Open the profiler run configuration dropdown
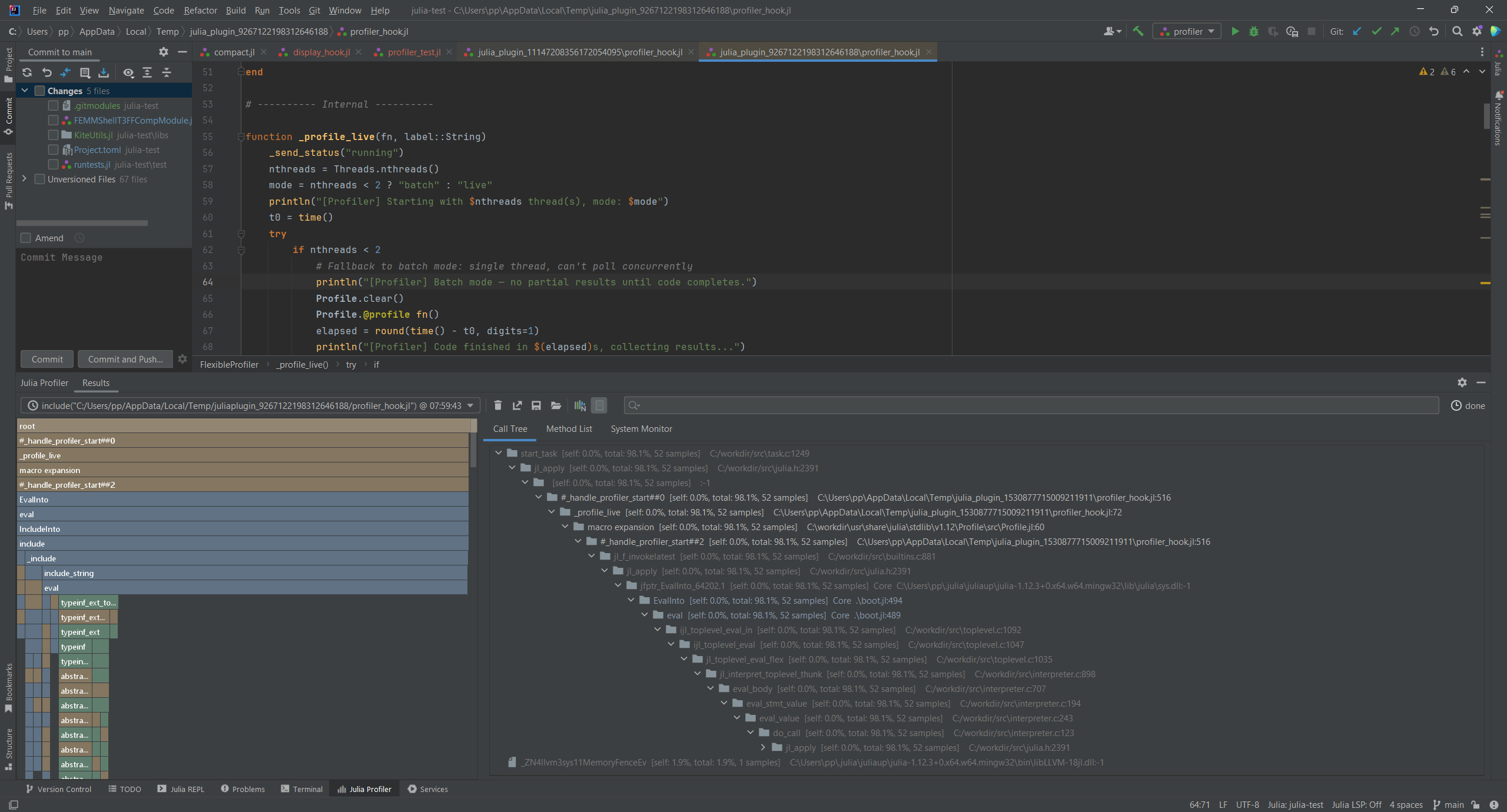This screenshot has width=1507, height=812. (x=1187, y=31)
